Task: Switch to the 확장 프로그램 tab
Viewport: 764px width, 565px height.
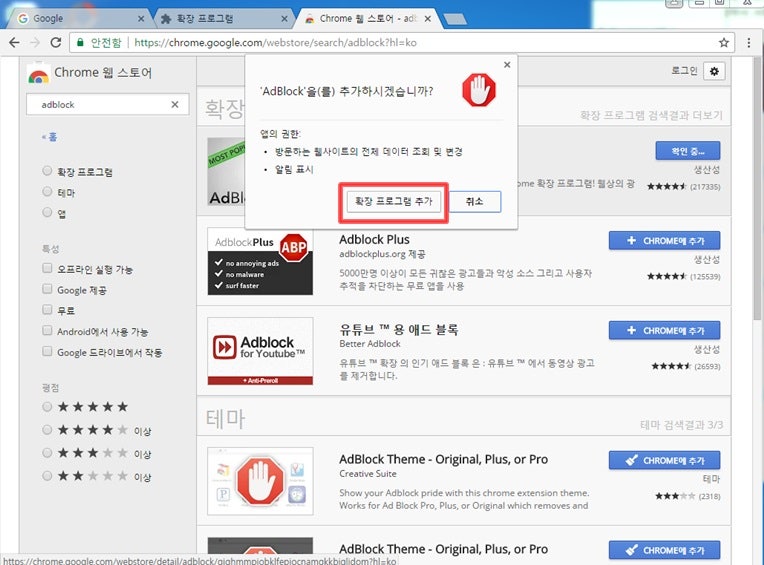Action: click(222, 19)
